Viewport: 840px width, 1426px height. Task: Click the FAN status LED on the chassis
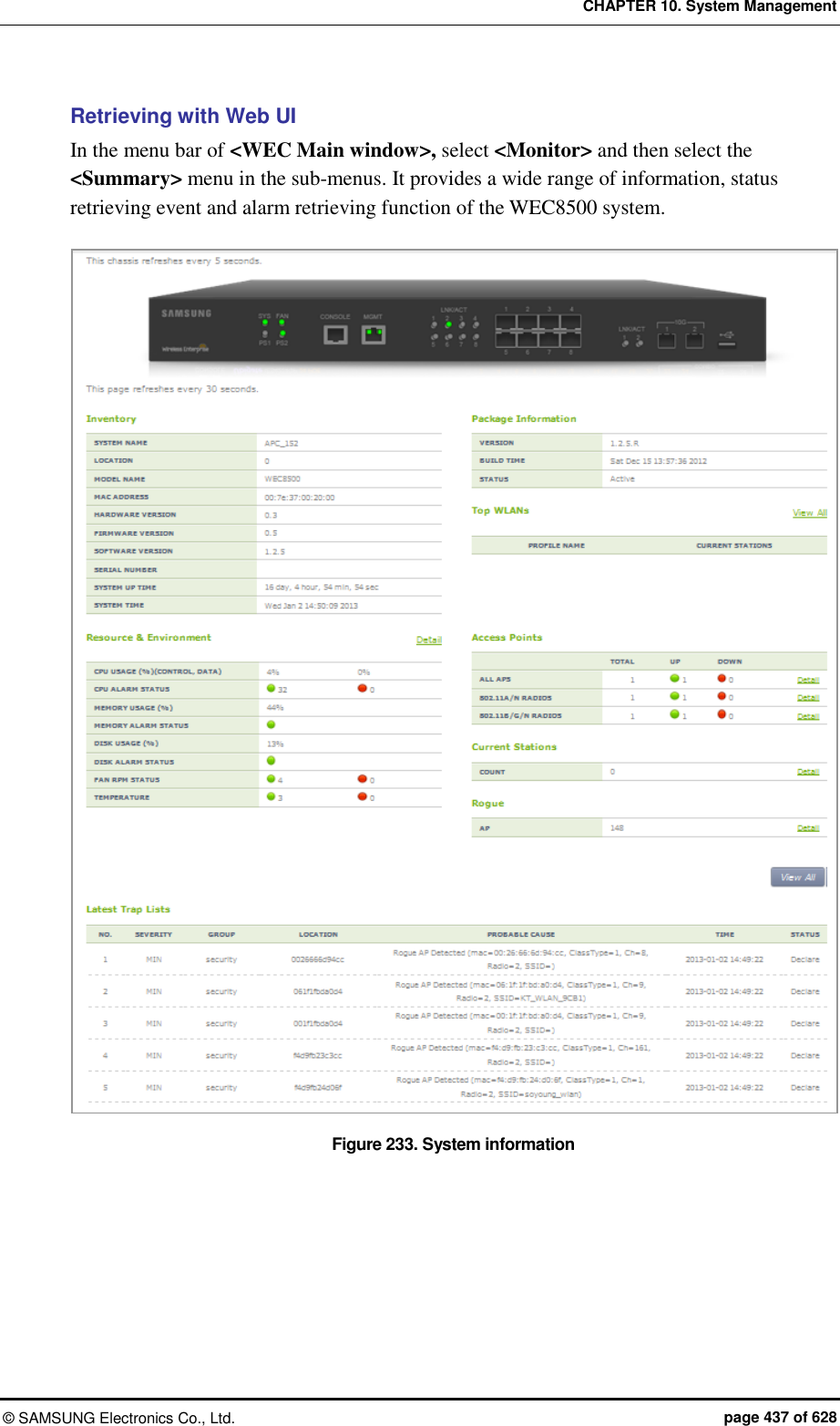coord(282,323)
